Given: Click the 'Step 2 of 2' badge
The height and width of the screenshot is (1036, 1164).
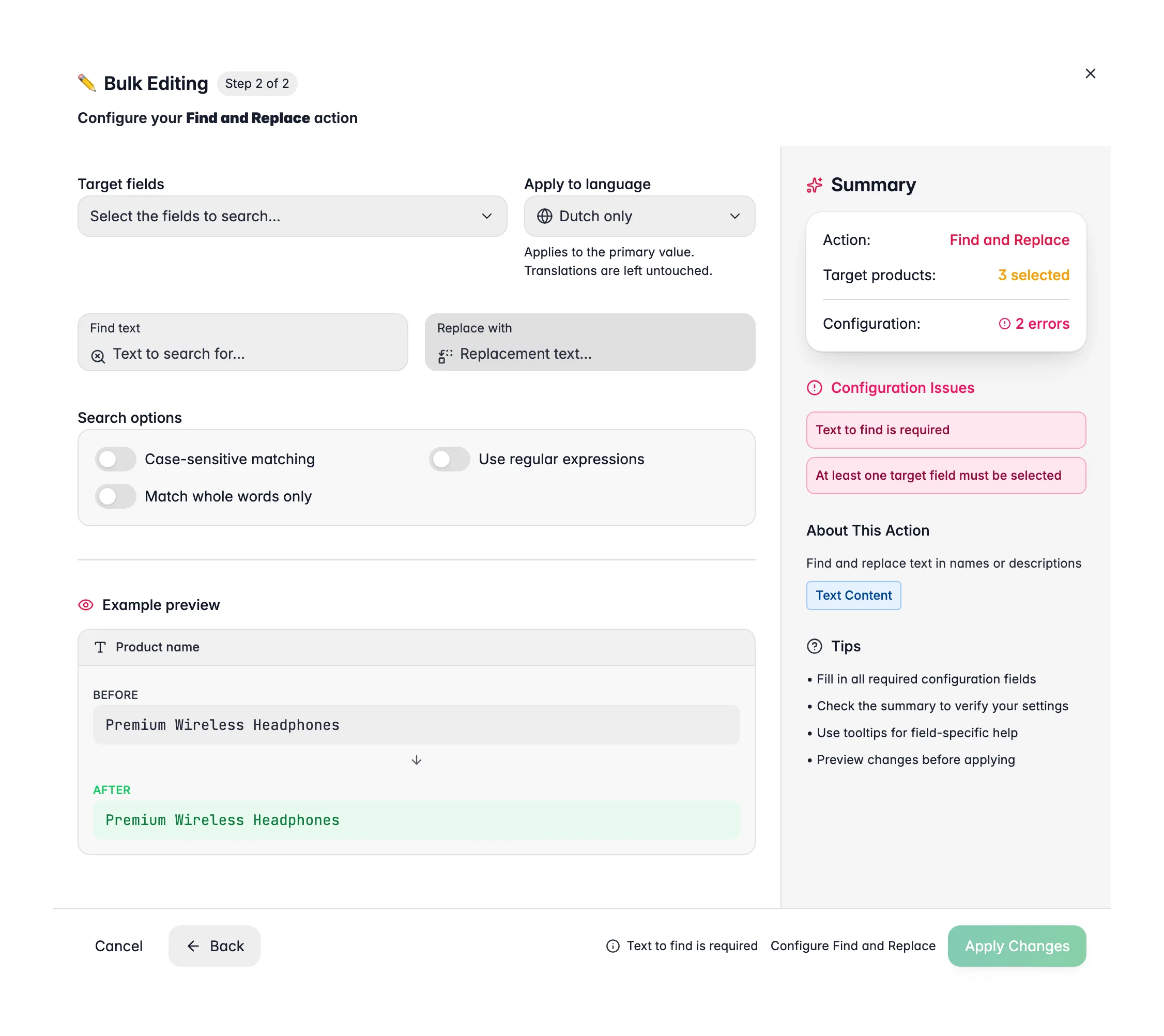Looking at the screenshot, I should point(257,83).
